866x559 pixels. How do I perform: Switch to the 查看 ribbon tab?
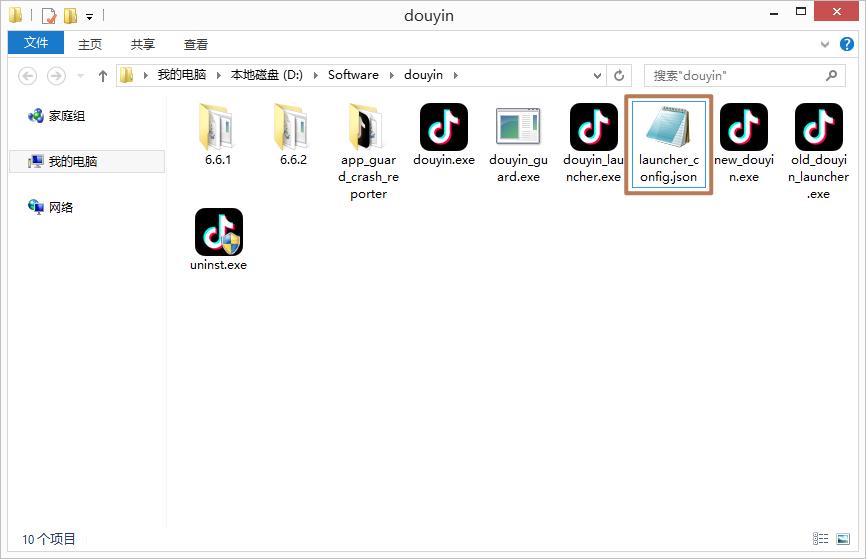pos(196,44)
